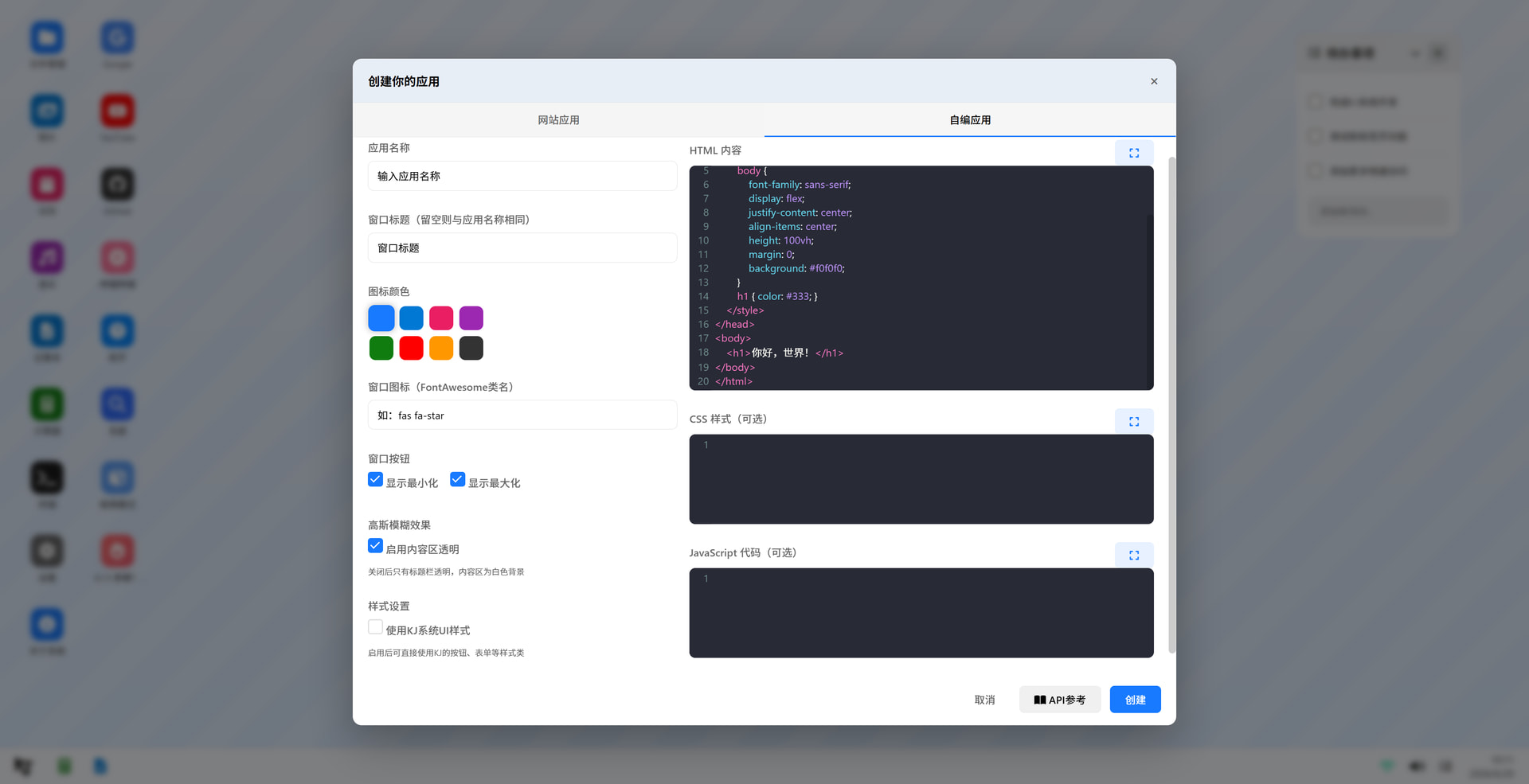Viewport: 1529px width, 784px height.
Task: Uncheck 显示最小化 checkbox
Action: pyautogui.click(x=375, y=479)
